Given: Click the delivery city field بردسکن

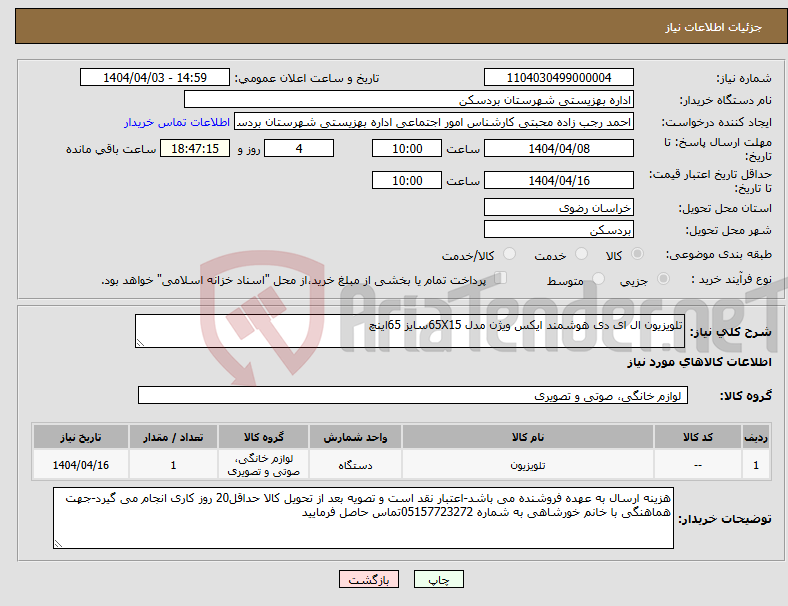Looking at the screenshot, I should 558,229.
